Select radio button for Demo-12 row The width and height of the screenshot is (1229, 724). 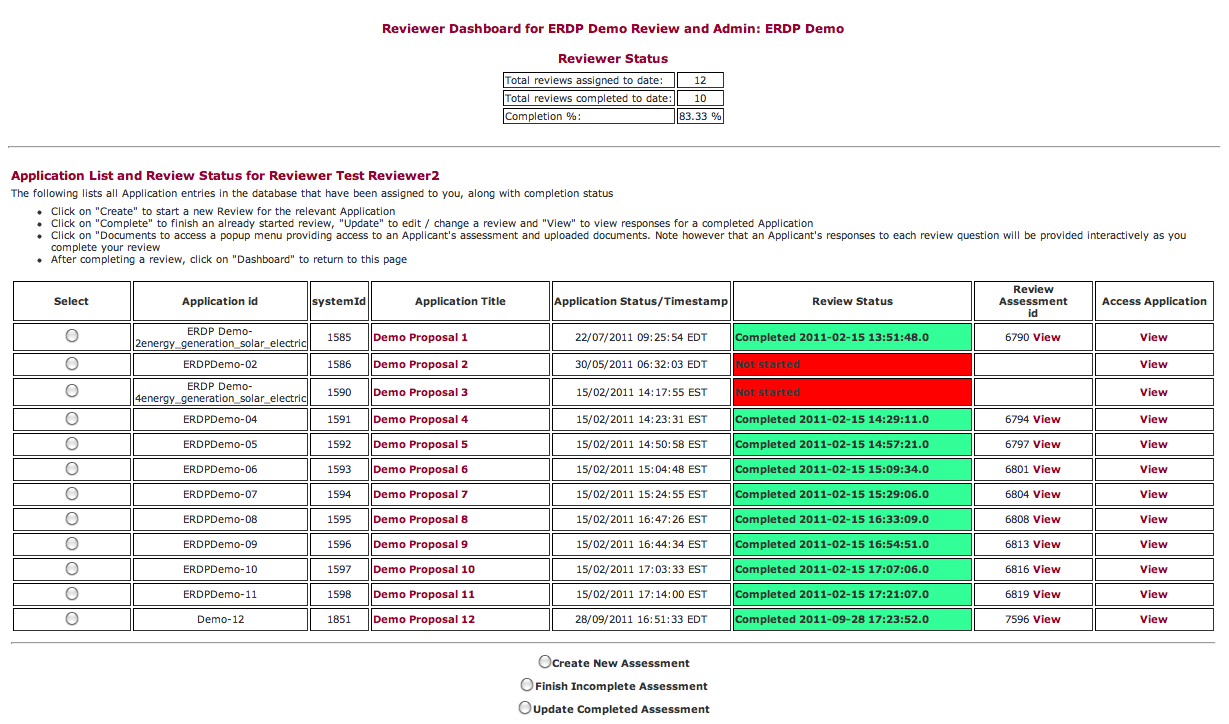pyautogui.click(x=72, y=619)
